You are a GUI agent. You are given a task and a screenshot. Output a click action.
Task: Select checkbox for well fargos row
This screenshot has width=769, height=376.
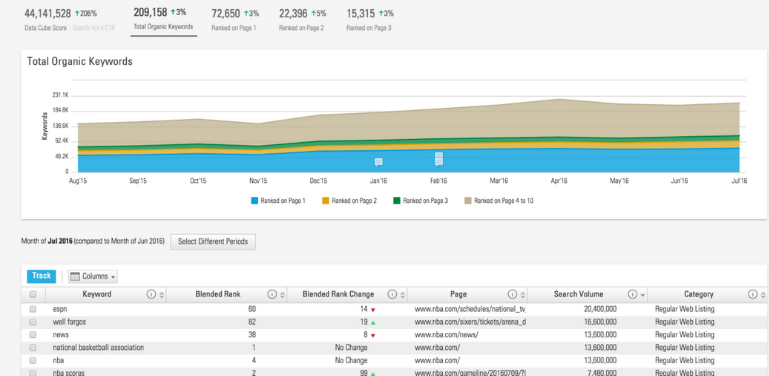(x=33, y=322)
